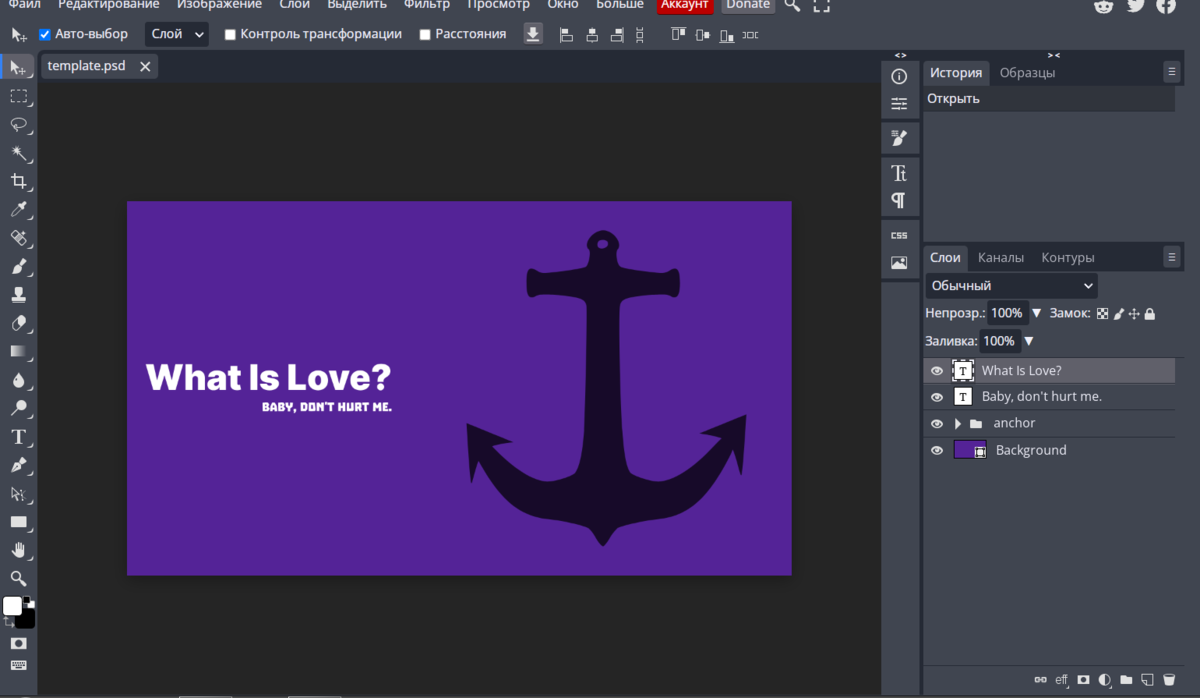Screen dimensions: 1200x698
Task: Expand the anchor folder
Action: (958, 424)
